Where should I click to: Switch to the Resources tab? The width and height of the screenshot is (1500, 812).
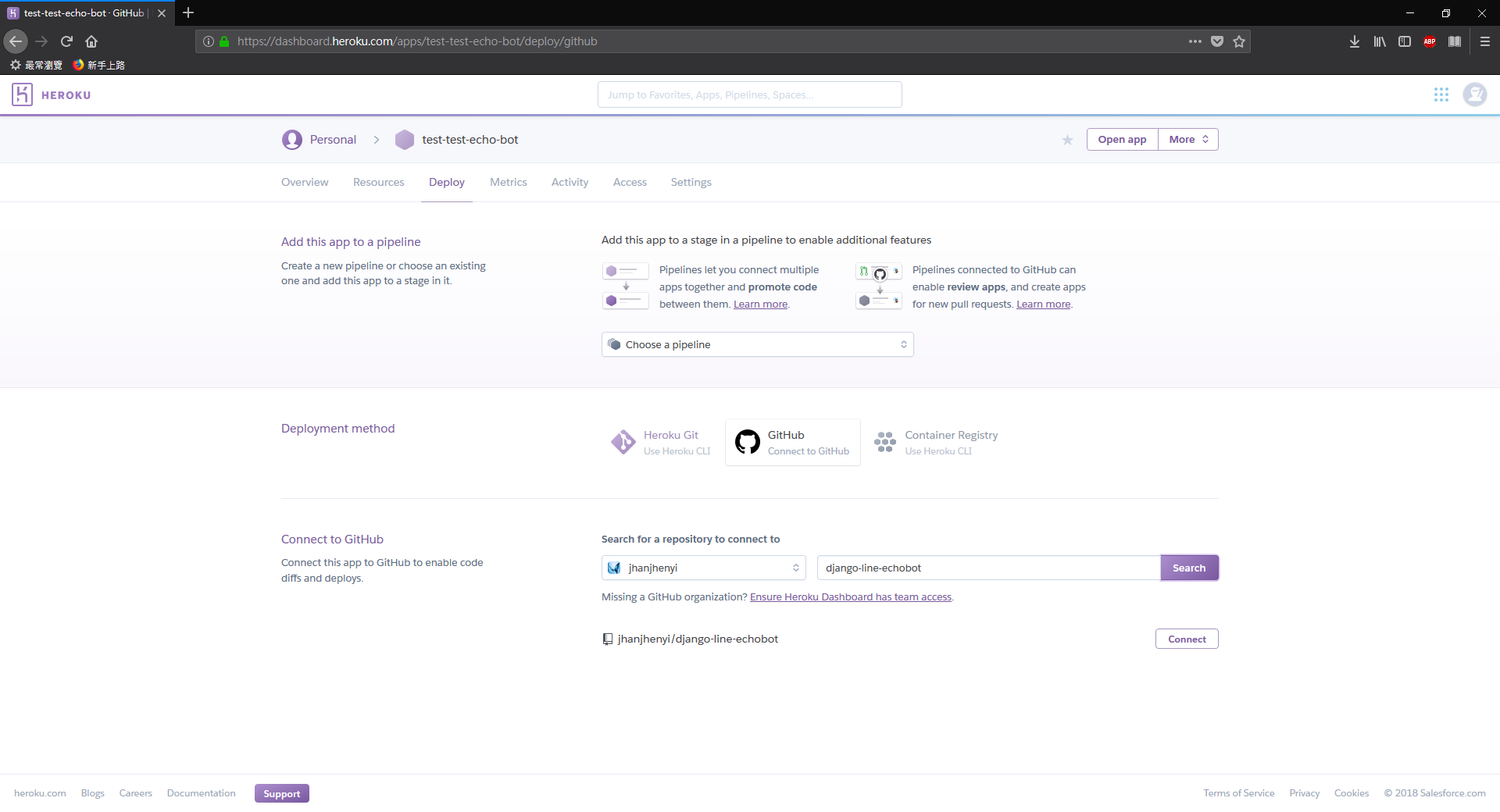[x=379, y=182]
